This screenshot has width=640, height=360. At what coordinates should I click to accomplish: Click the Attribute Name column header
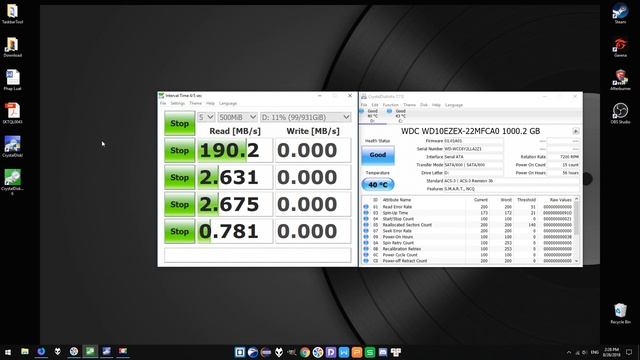(397, 200)
